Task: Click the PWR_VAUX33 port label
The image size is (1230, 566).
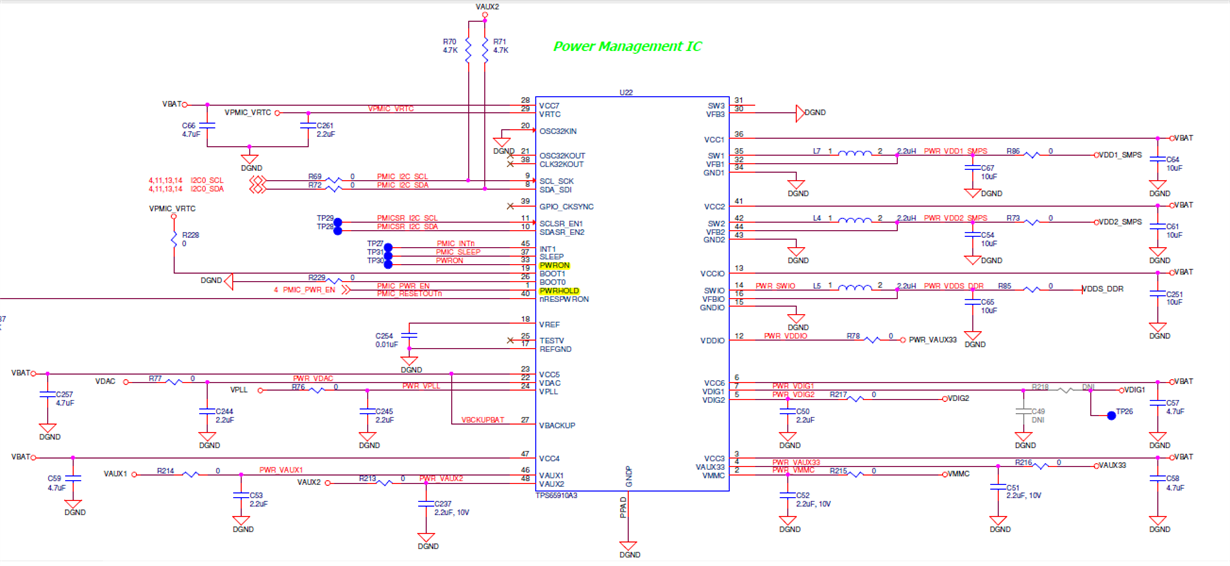Action: (934, 341)
